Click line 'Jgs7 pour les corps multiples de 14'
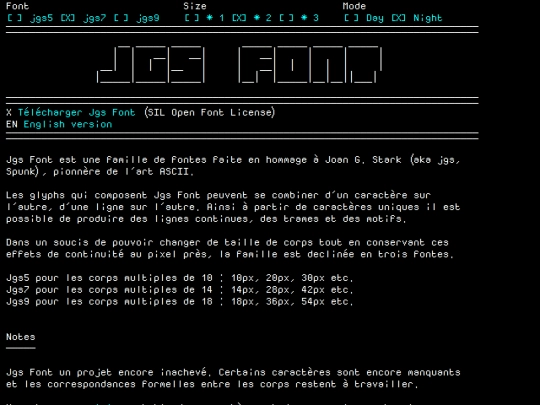Screen dimensions: 540x405 coord(109,290)
